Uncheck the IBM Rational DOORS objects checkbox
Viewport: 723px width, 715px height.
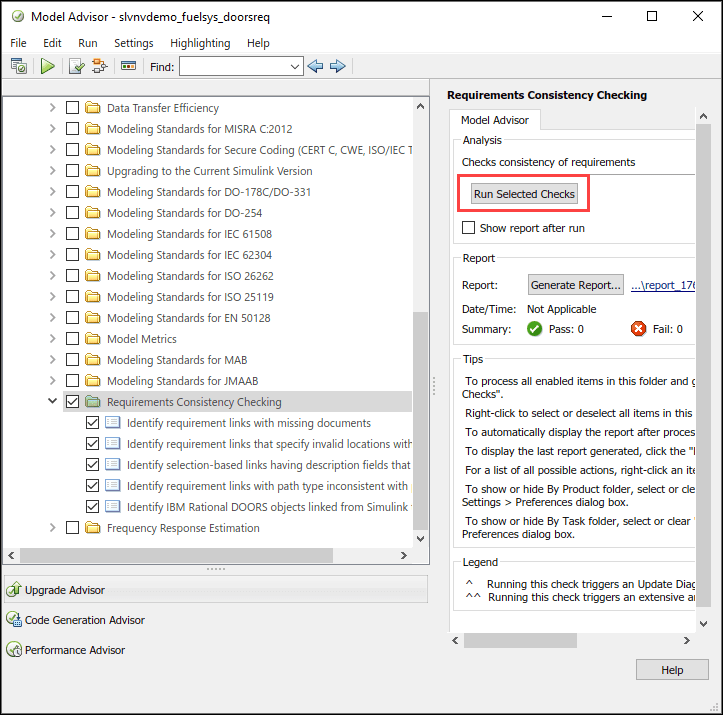[92, 507]
